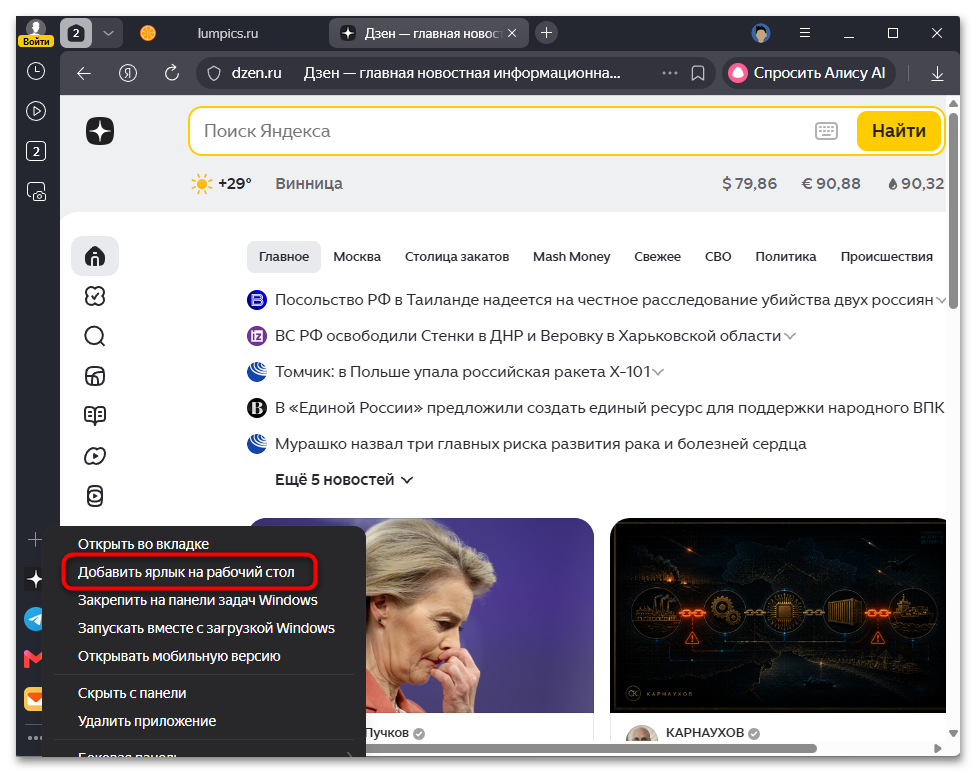Open the Dzen articles book icon

[95, 416]
